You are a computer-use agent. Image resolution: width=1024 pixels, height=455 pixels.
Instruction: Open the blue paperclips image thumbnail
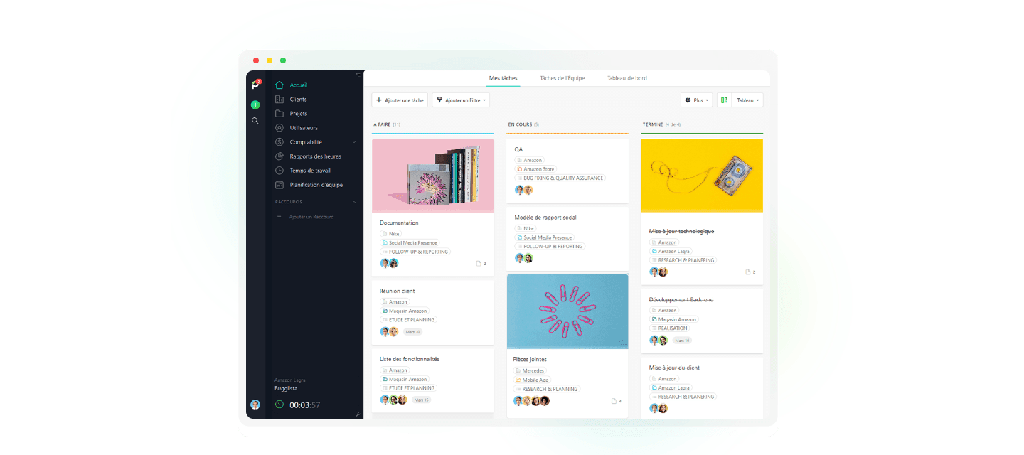568,311
